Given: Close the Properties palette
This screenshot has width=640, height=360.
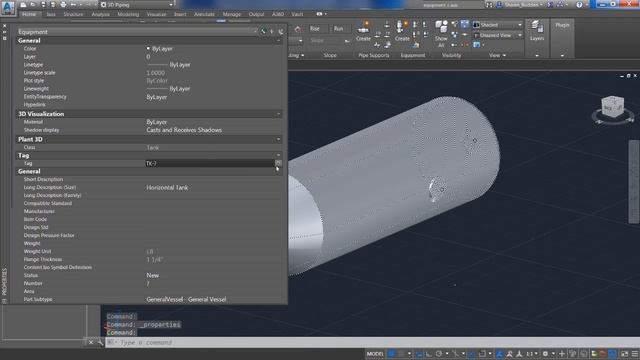Looking at the screenshot, I should (4, 26).
